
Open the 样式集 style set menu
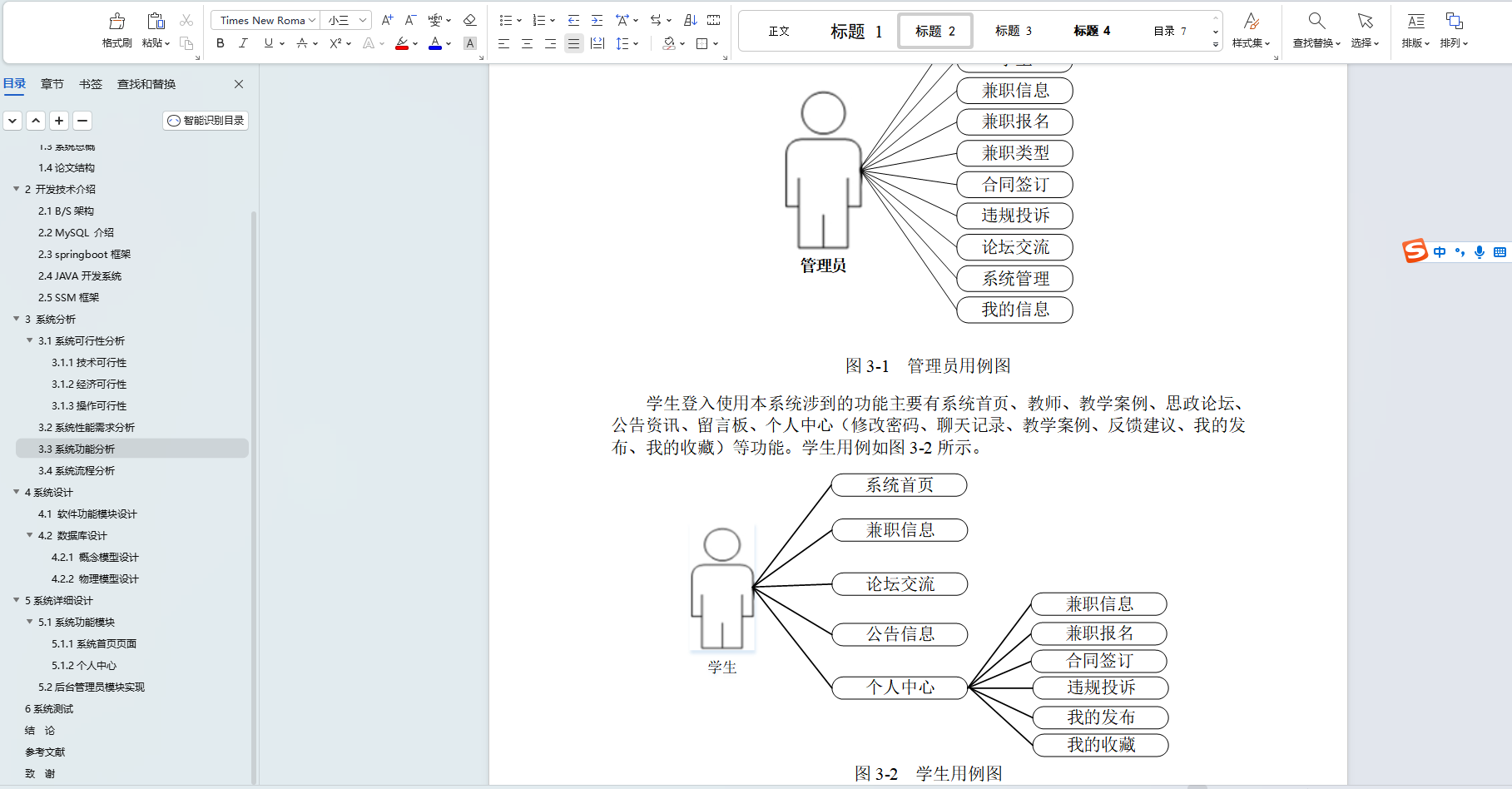1251,31
